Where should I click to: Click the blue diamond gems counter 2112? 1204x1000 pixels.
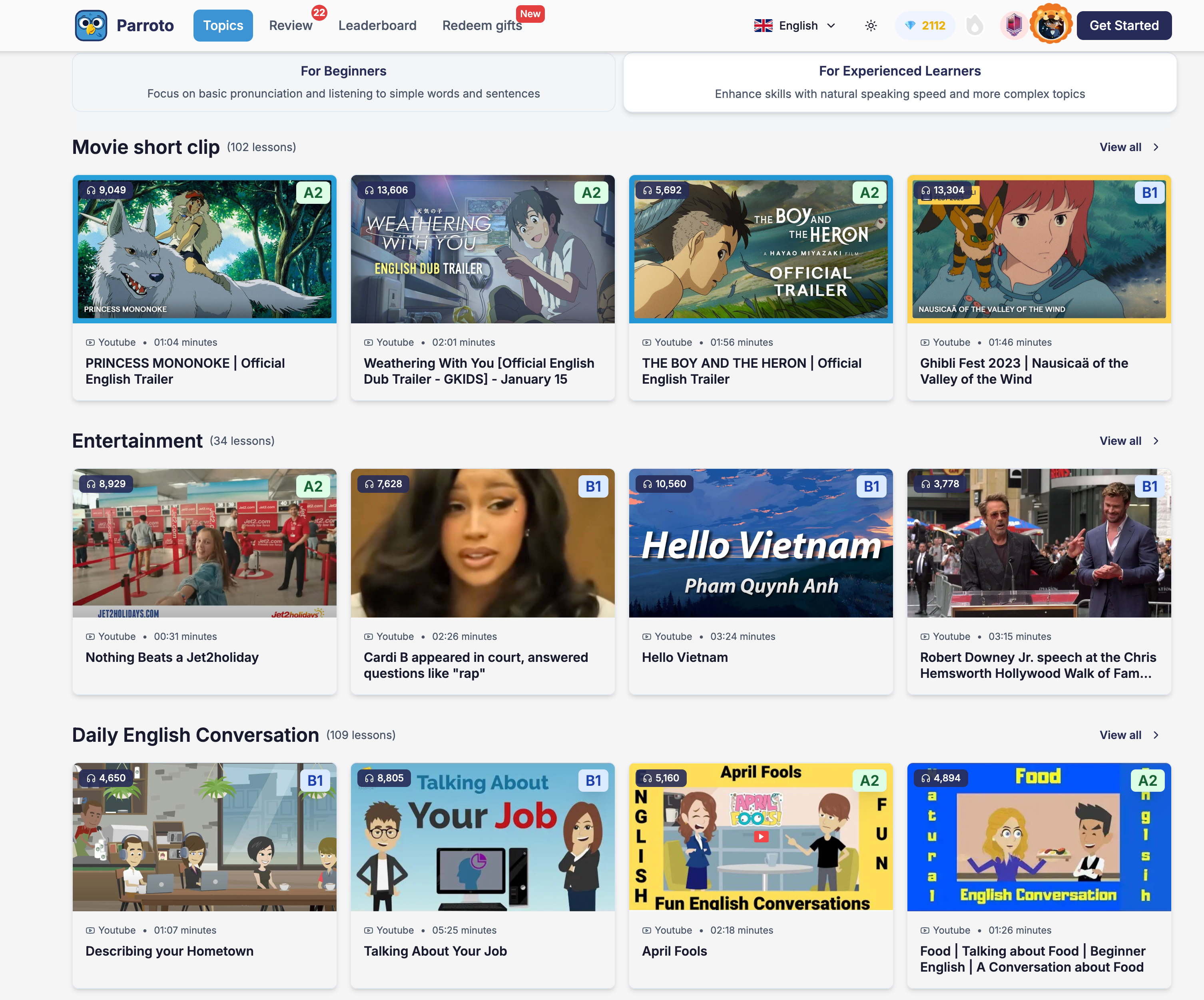[925, 25]
